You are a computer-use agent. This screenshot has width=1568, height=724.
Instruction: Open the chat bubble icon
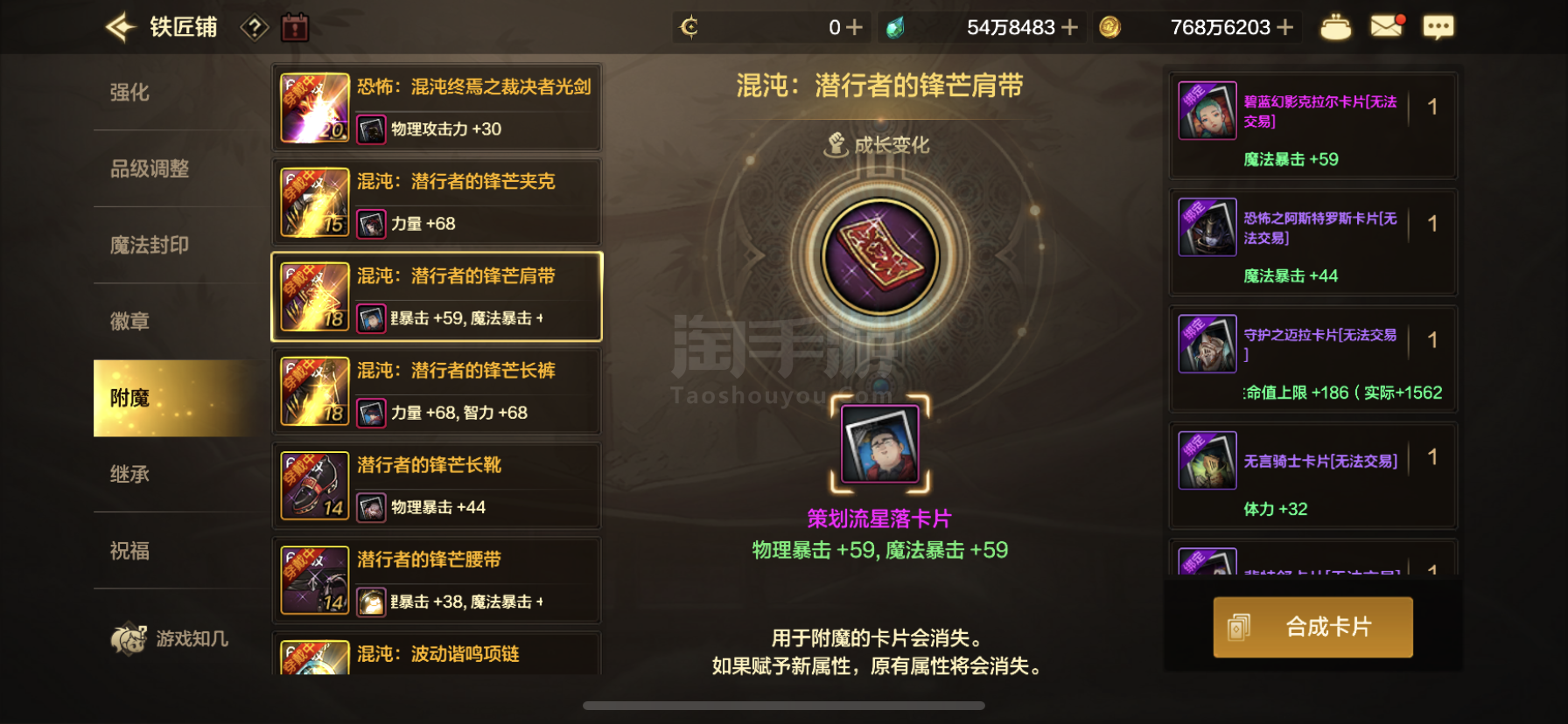point(1438,27)
